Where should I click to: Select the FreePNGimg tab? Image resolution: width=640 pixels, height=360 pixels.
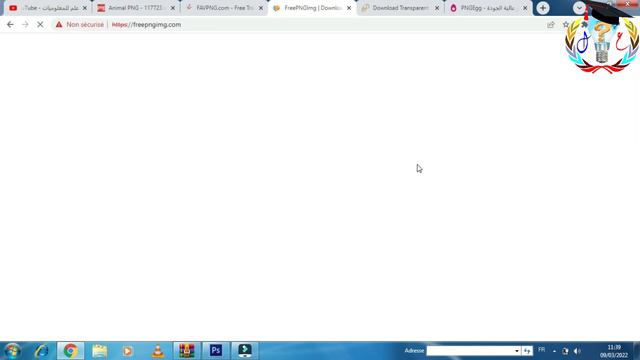pos(311,8)
